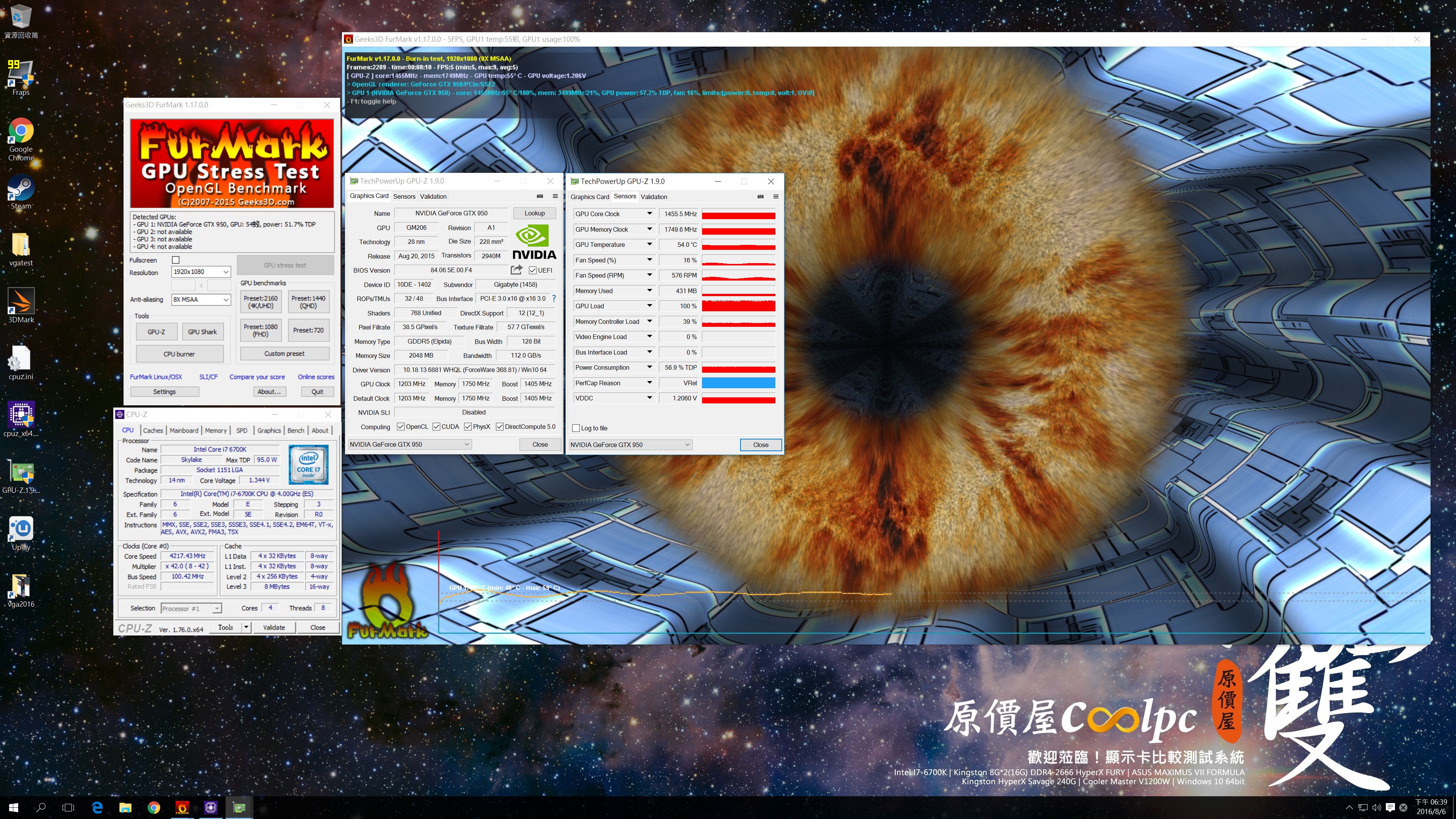
Task: Click Validate button in CPU-Z
Action: tap(273, 628)
